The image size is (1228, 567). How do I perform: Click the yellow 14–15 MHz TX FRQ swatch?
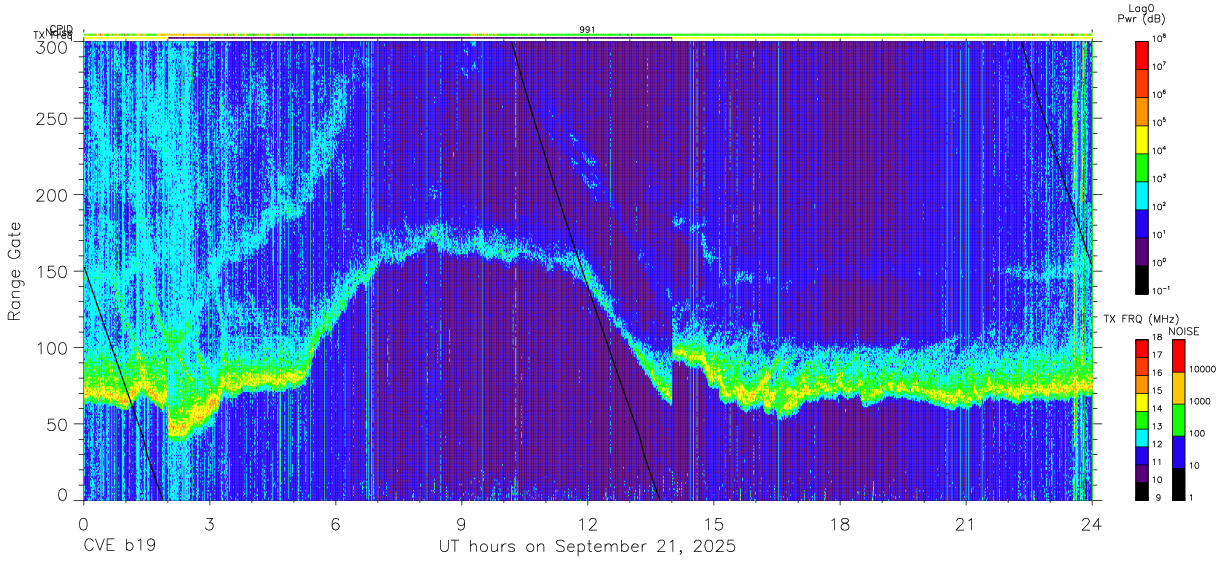1142,402
